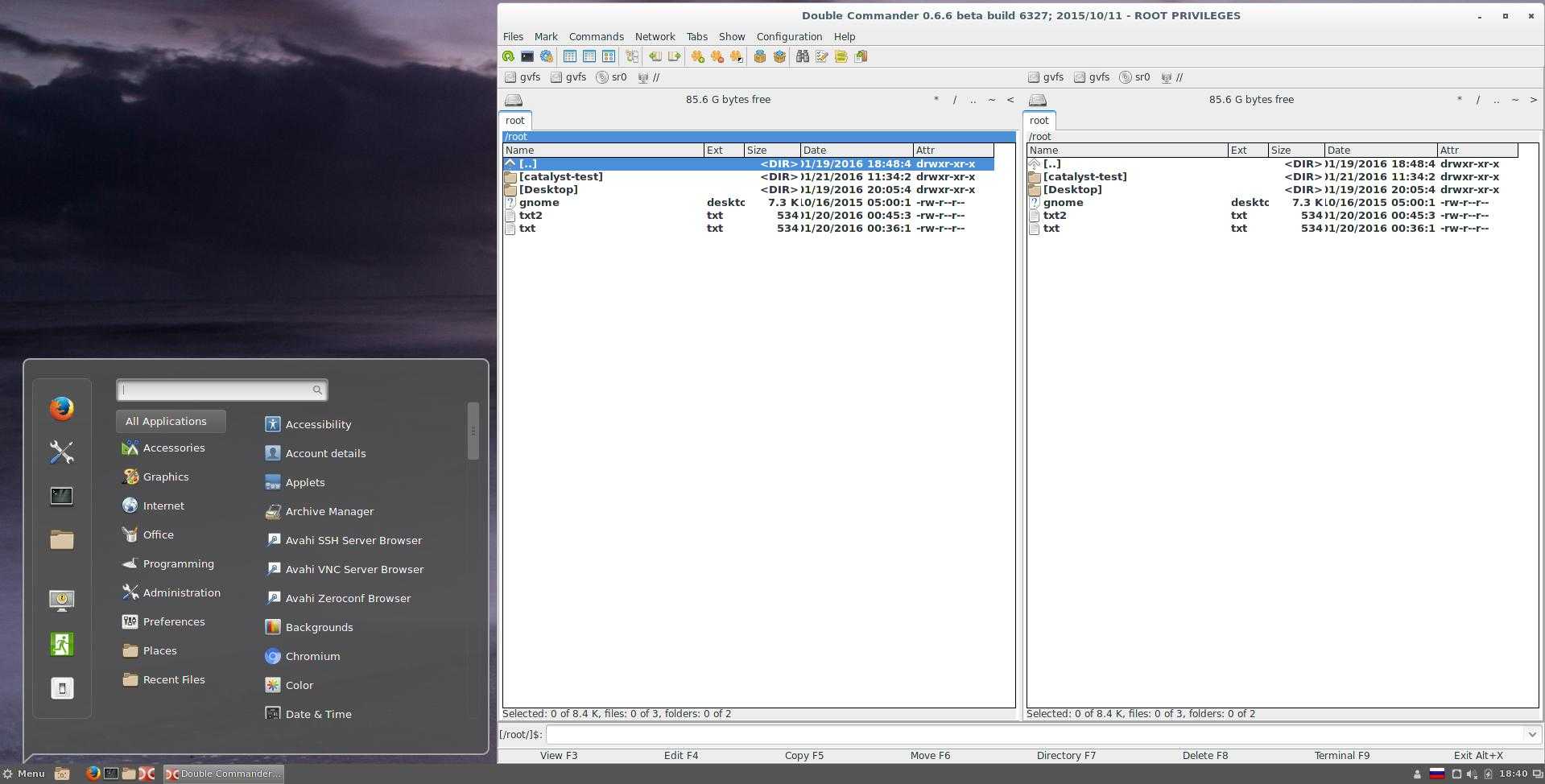This screenshot has height=784, width=1545.
Task: Select the Administration category in menu
Action: pos(181,592)
